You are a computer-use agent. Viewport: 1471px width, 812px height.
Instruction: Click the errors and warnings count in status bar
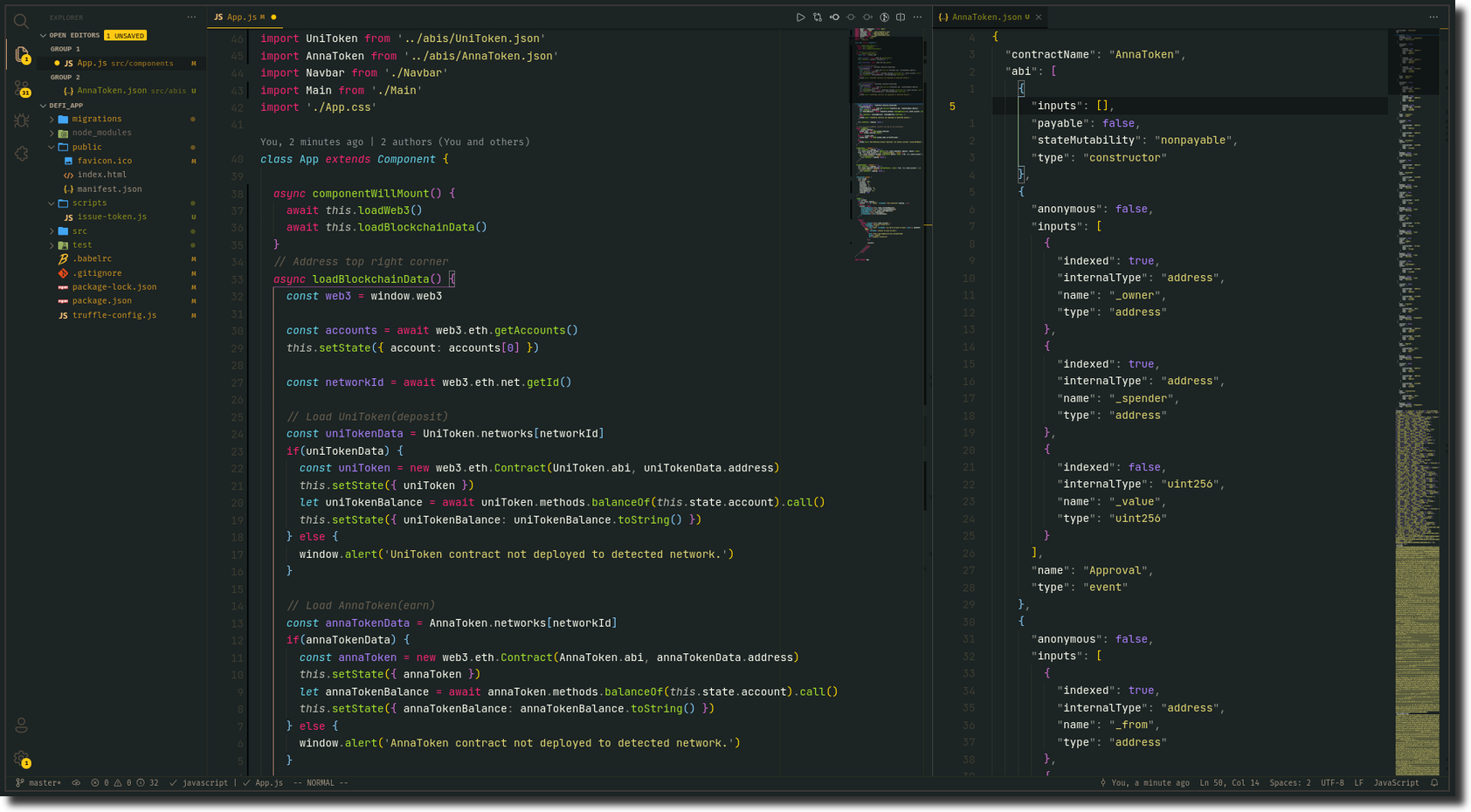(x=125, y=782)
